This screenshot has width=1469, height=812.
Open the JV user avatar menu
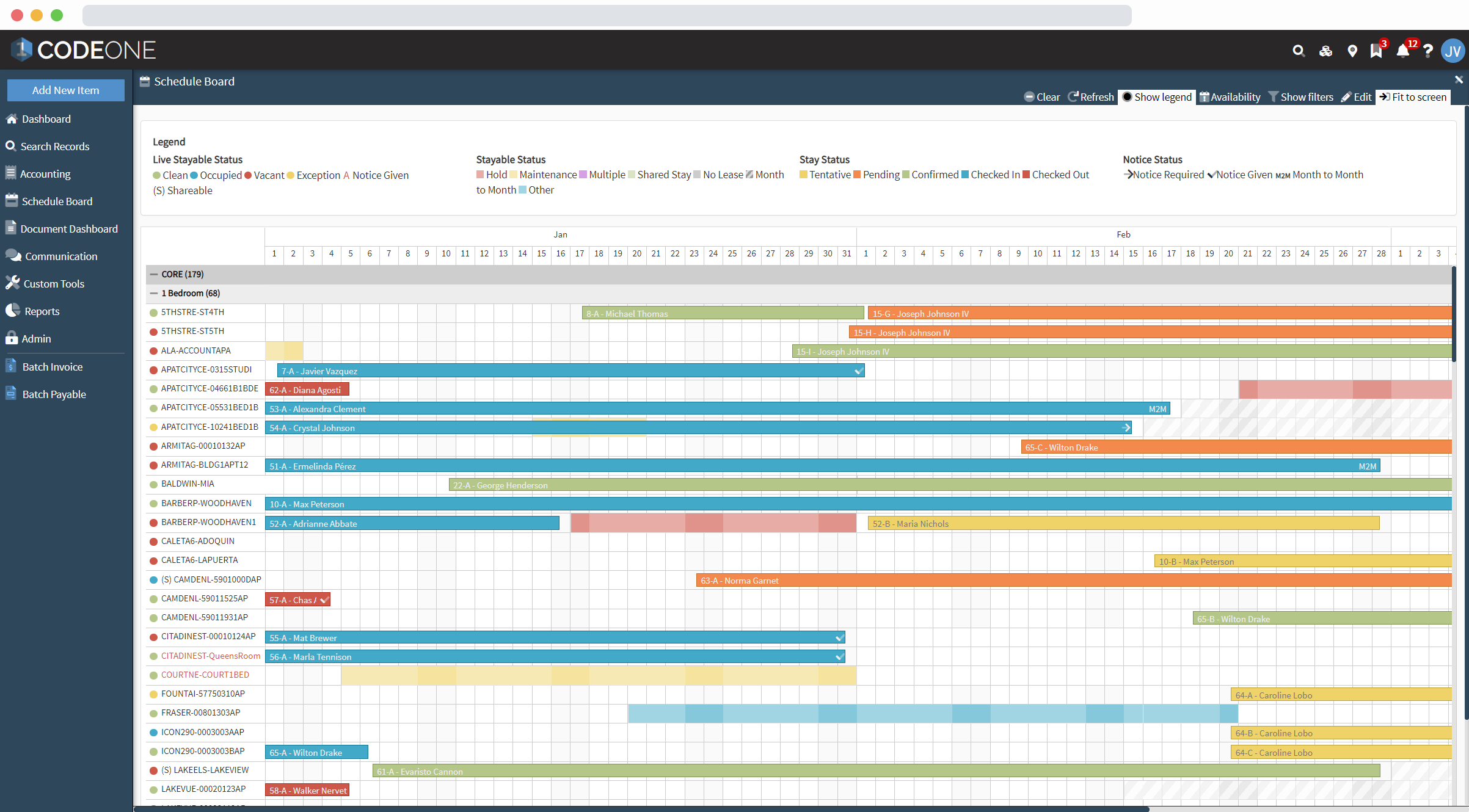point(1453,51)
